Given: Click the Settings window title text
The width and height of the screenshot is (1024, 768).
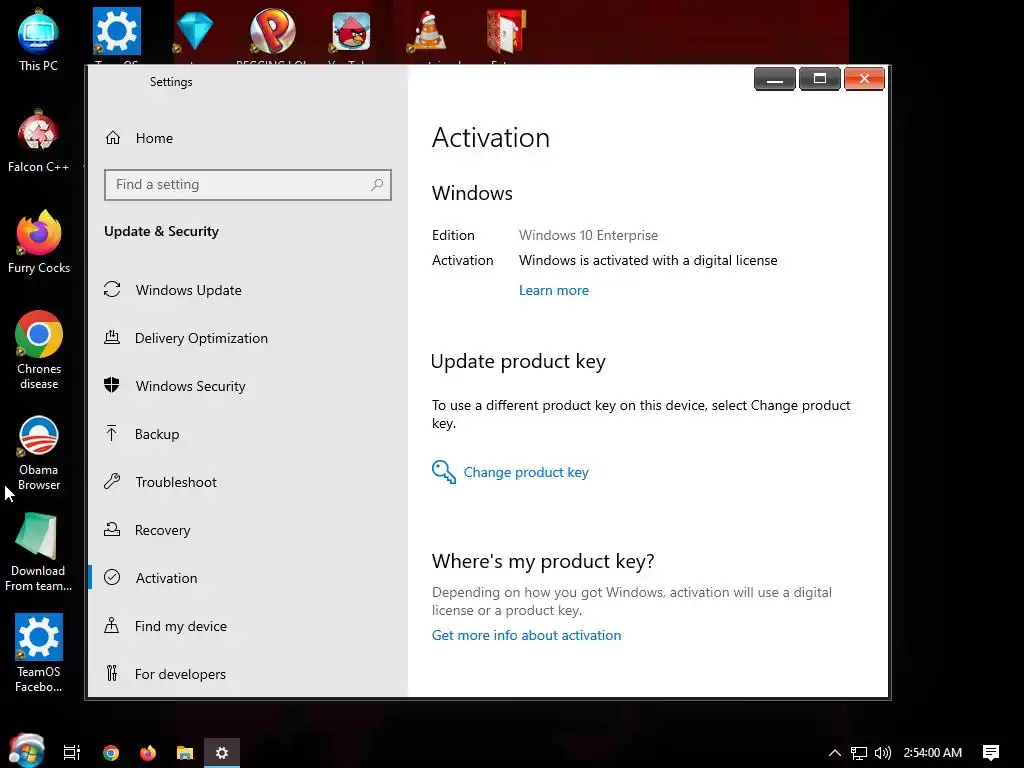Looking at the screenshot, I should pyautogui.click(x=171, y=82).
